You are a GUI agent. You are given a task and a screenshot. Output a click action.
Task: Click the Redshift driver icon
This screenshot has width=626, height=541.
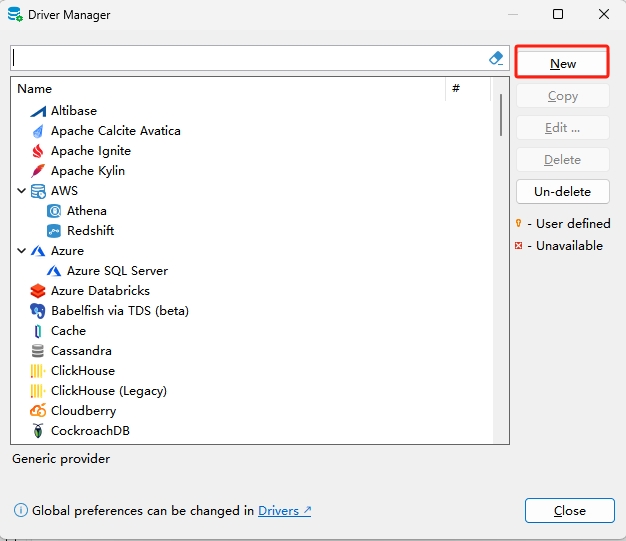point(54,231)
